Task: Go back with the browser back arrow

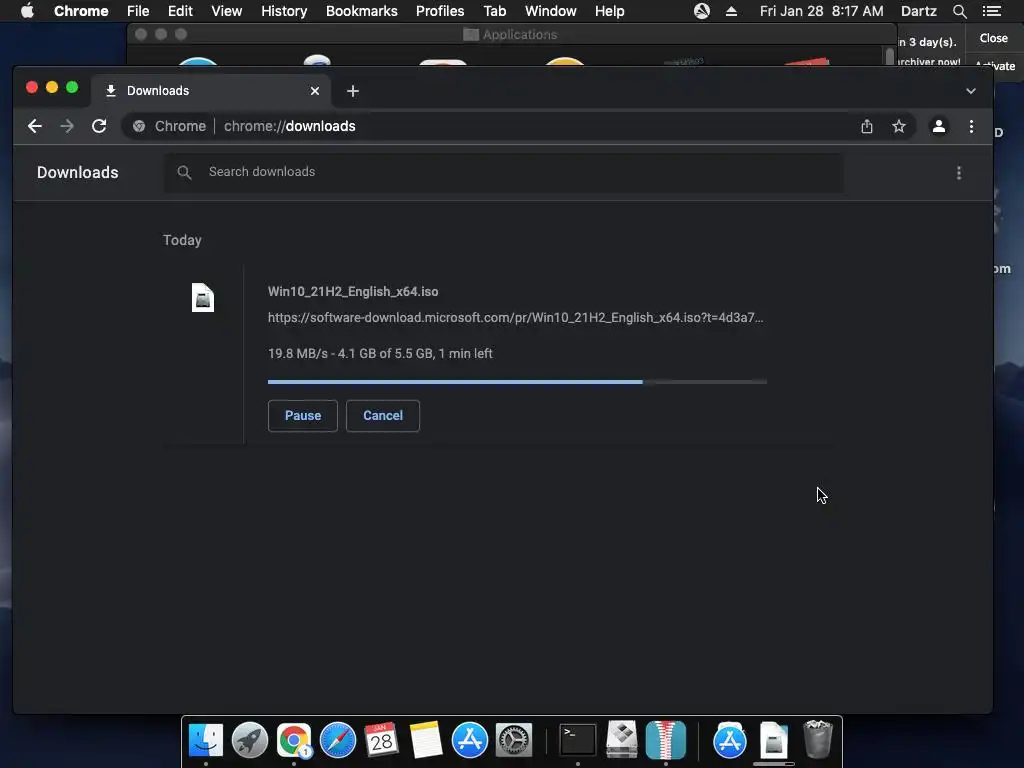Action: [35, 126]
